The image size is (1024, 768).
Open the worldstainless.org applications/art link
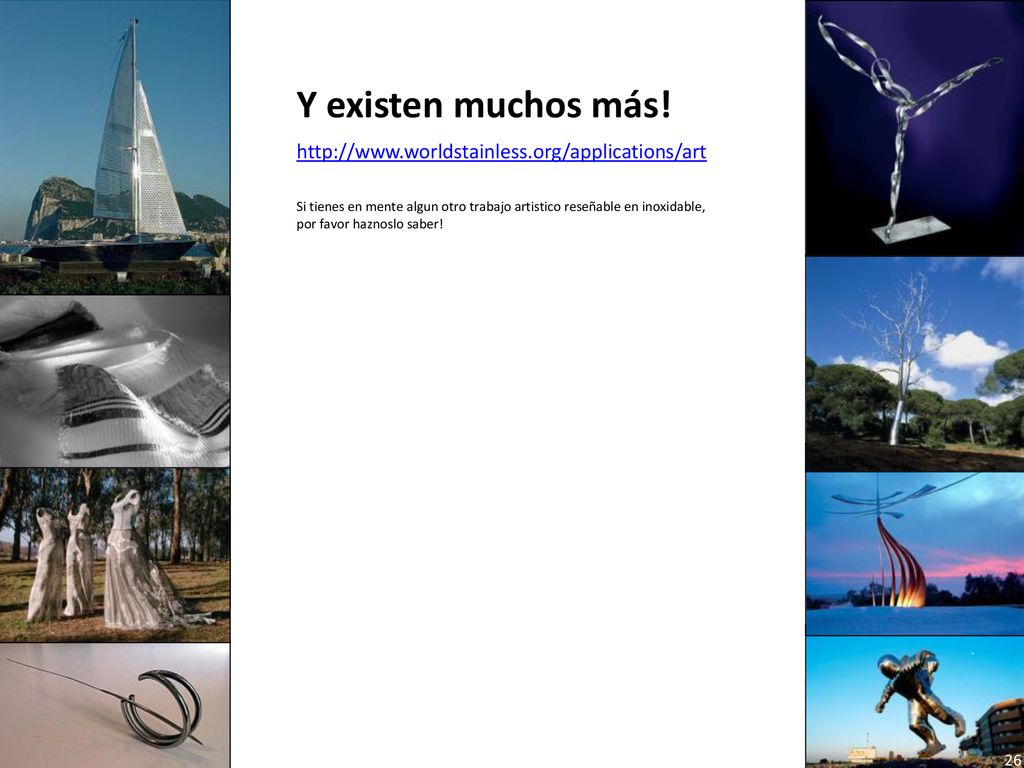tap(501, 152)
